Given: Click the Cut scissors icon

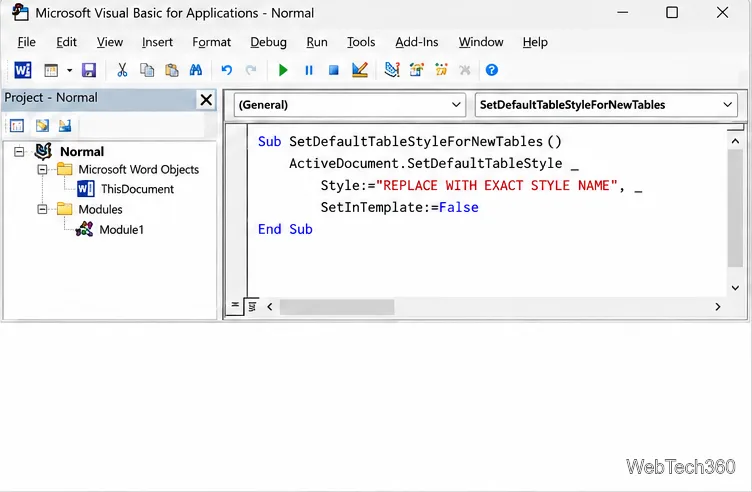Looking at the screenshot, I should pos(122,70).
